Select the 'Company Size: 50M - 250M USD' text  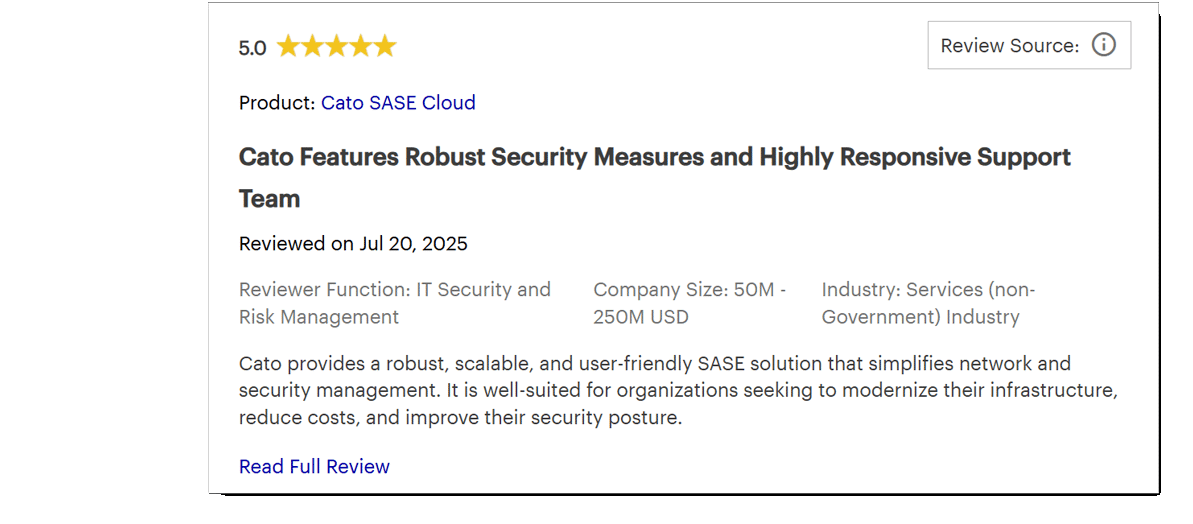689,303
